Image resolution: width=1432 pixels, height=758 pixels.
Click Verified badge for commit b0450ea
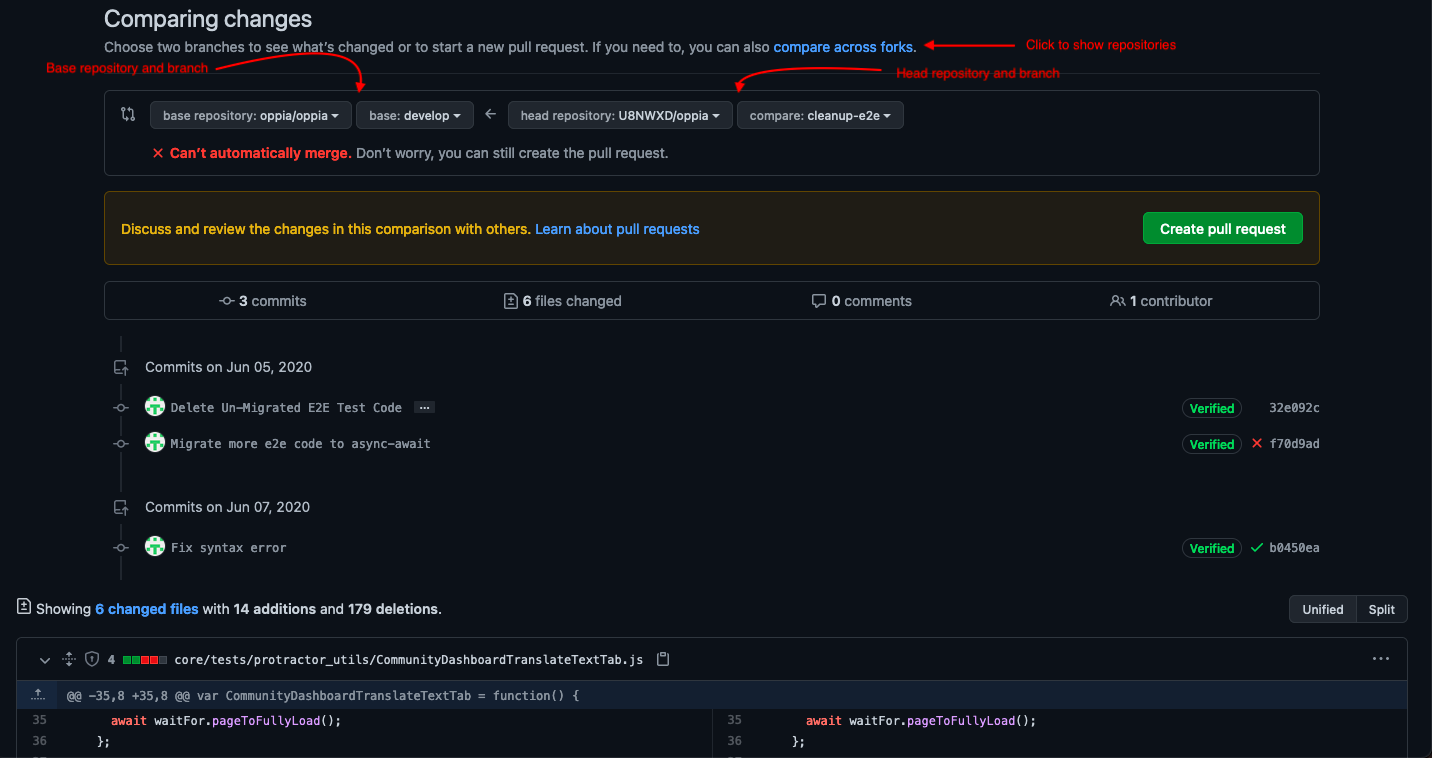(x=1212, y=548)
